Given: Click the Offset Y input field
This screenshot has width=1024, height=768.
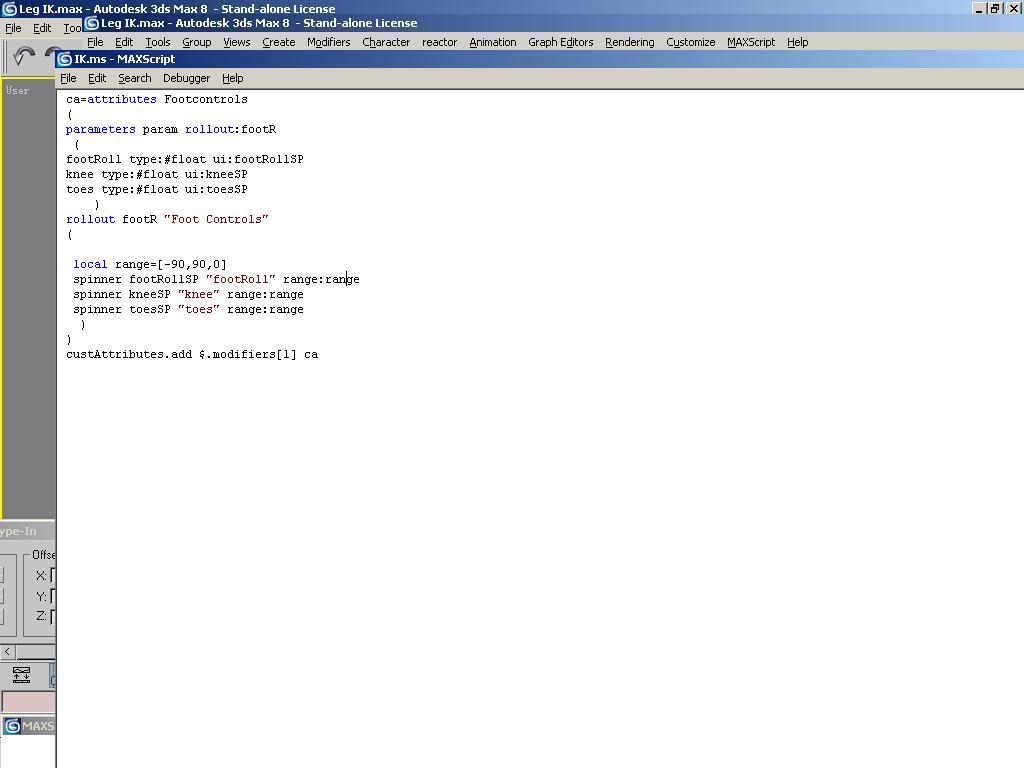Looking at the screenshot, I should pyautogui.click(x=53, y=596).
